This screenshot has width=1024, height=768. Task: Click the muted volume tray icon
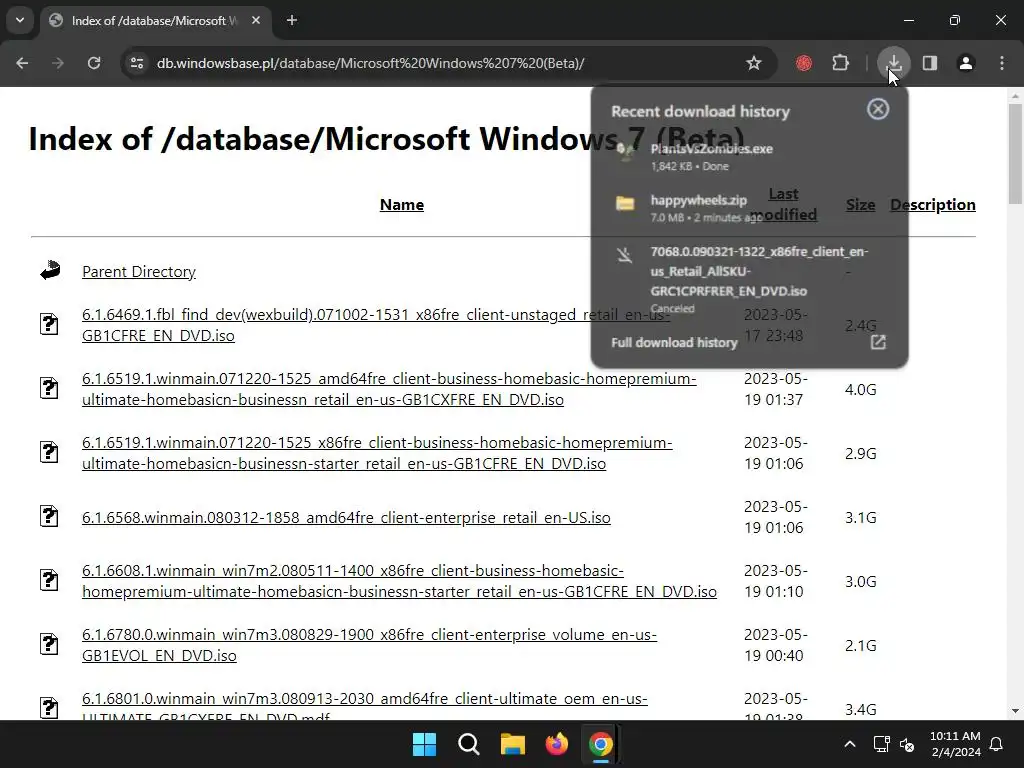907,744
